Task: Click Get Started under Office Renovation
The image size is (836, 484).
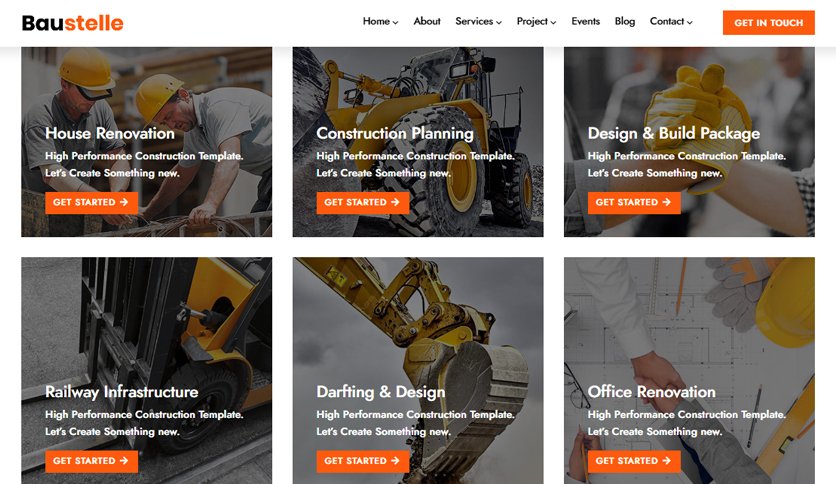Action: (634, 461)
